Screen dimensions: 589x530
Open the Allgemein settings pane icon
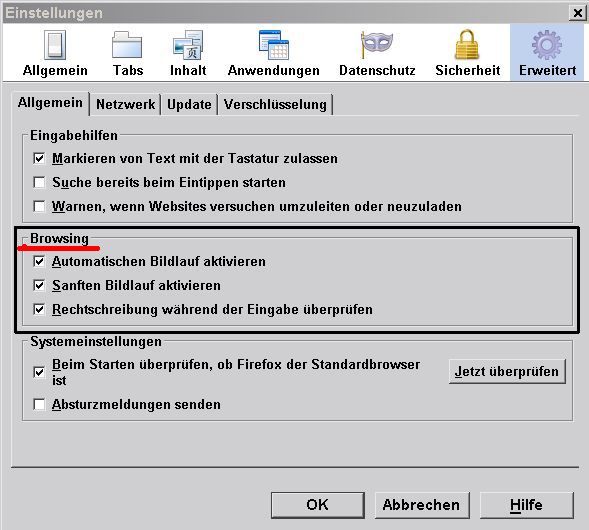pos(55,45)
